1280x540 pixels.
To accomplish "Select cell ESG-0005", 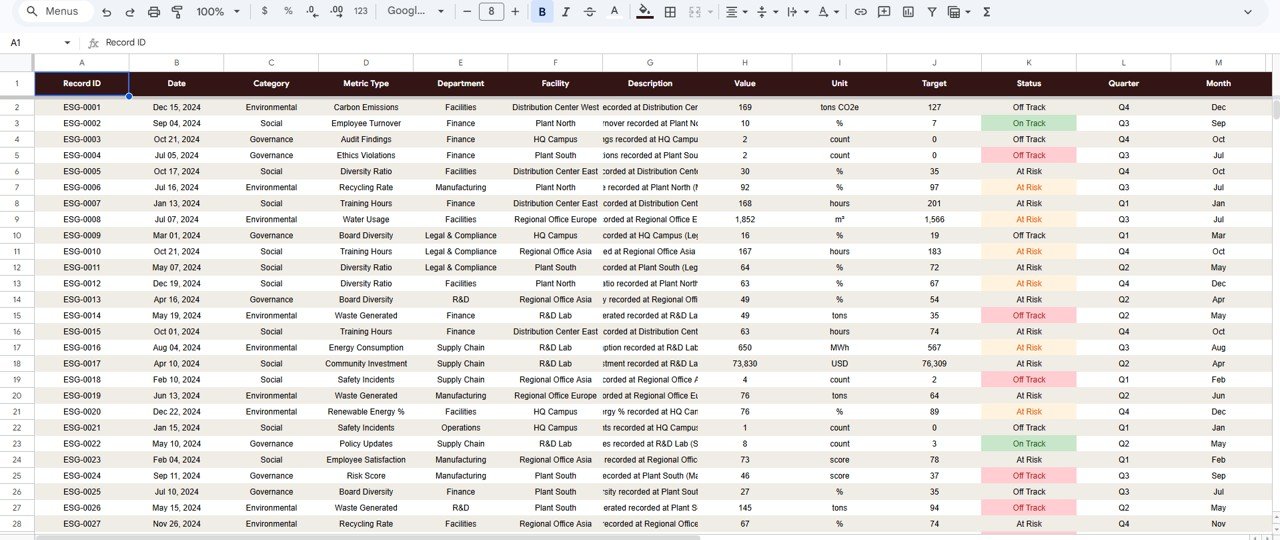I will tap(82, 171).
